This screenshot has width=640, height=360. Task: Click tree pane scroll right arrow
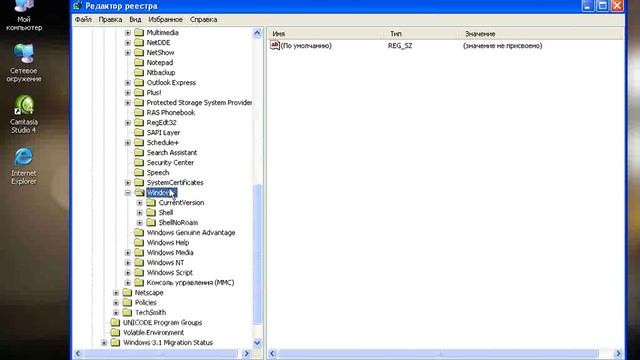click(246, 353)
